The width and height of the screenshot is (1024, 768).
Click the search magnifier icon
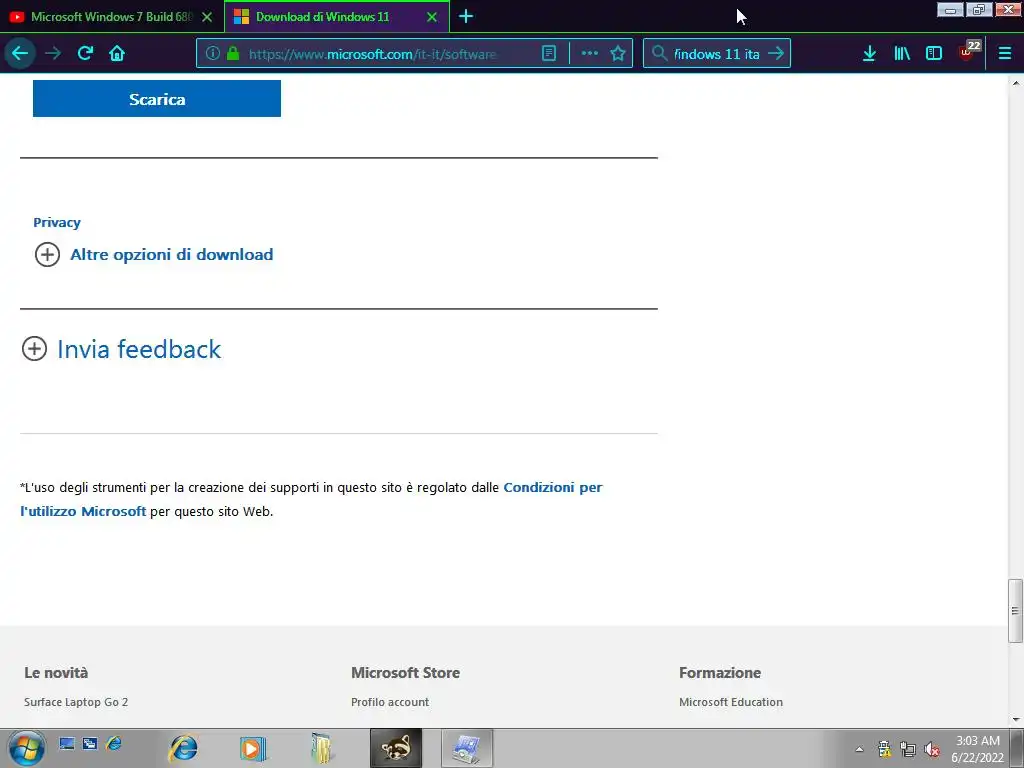tap(660, 54)
